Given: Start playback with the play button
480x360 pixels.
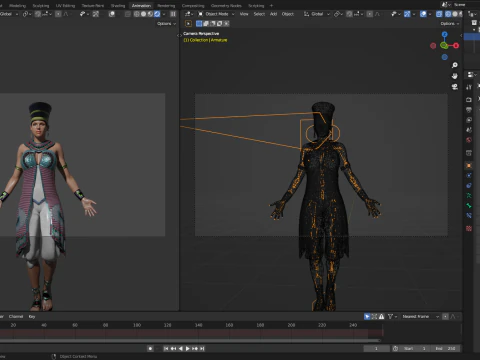Looking at the screenshot, I should coord(188,348).
